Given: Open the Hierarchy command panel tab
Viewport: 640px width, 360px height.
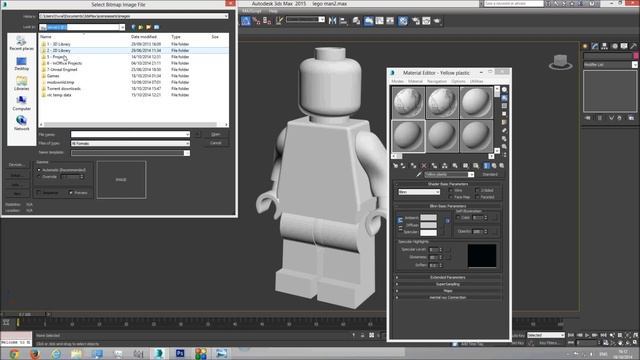Looking at the screenshot, I should (x=604, y=46).
